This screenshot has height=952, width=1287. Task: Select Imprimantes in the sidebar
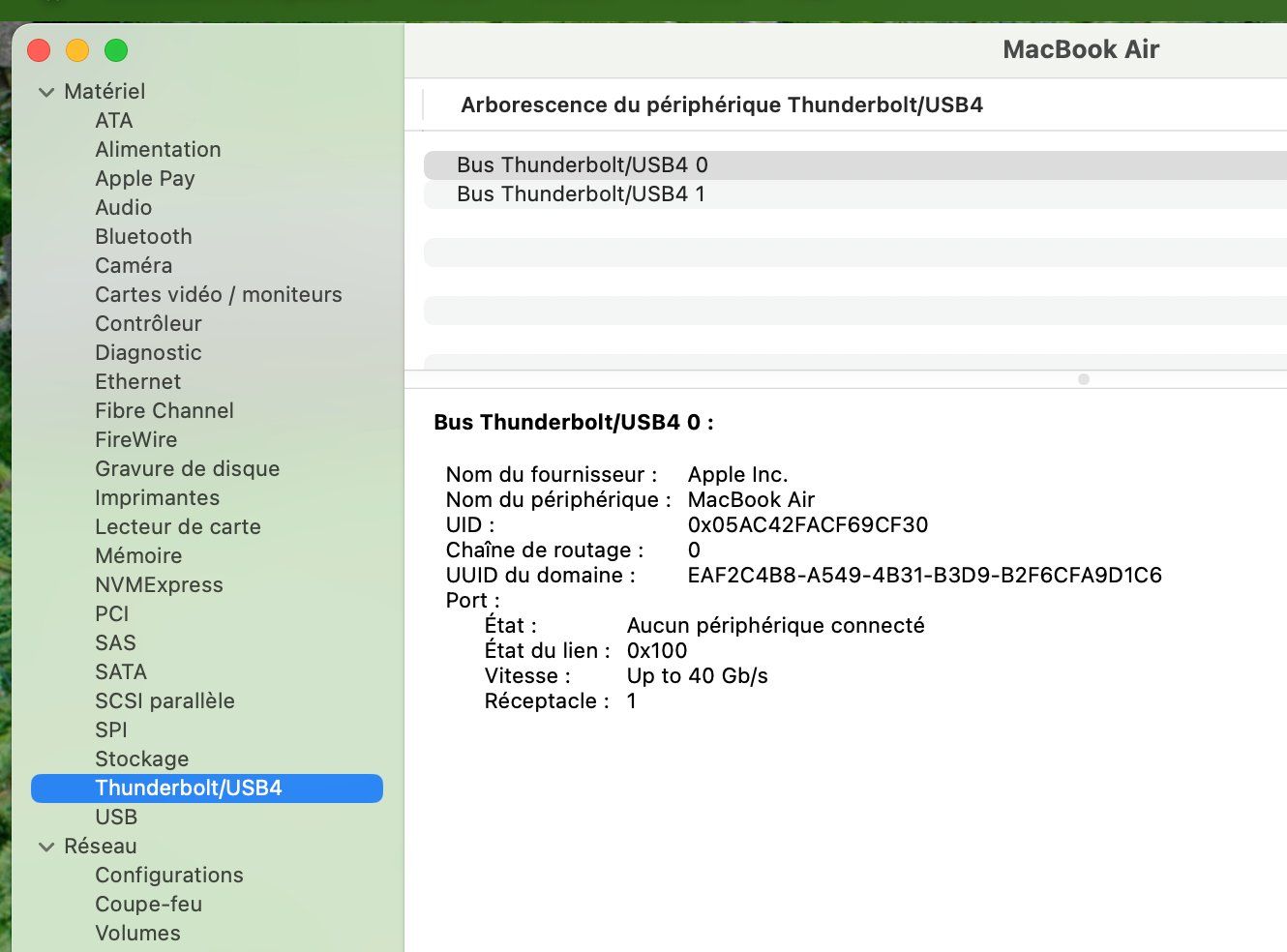click(x=158, y=498)
